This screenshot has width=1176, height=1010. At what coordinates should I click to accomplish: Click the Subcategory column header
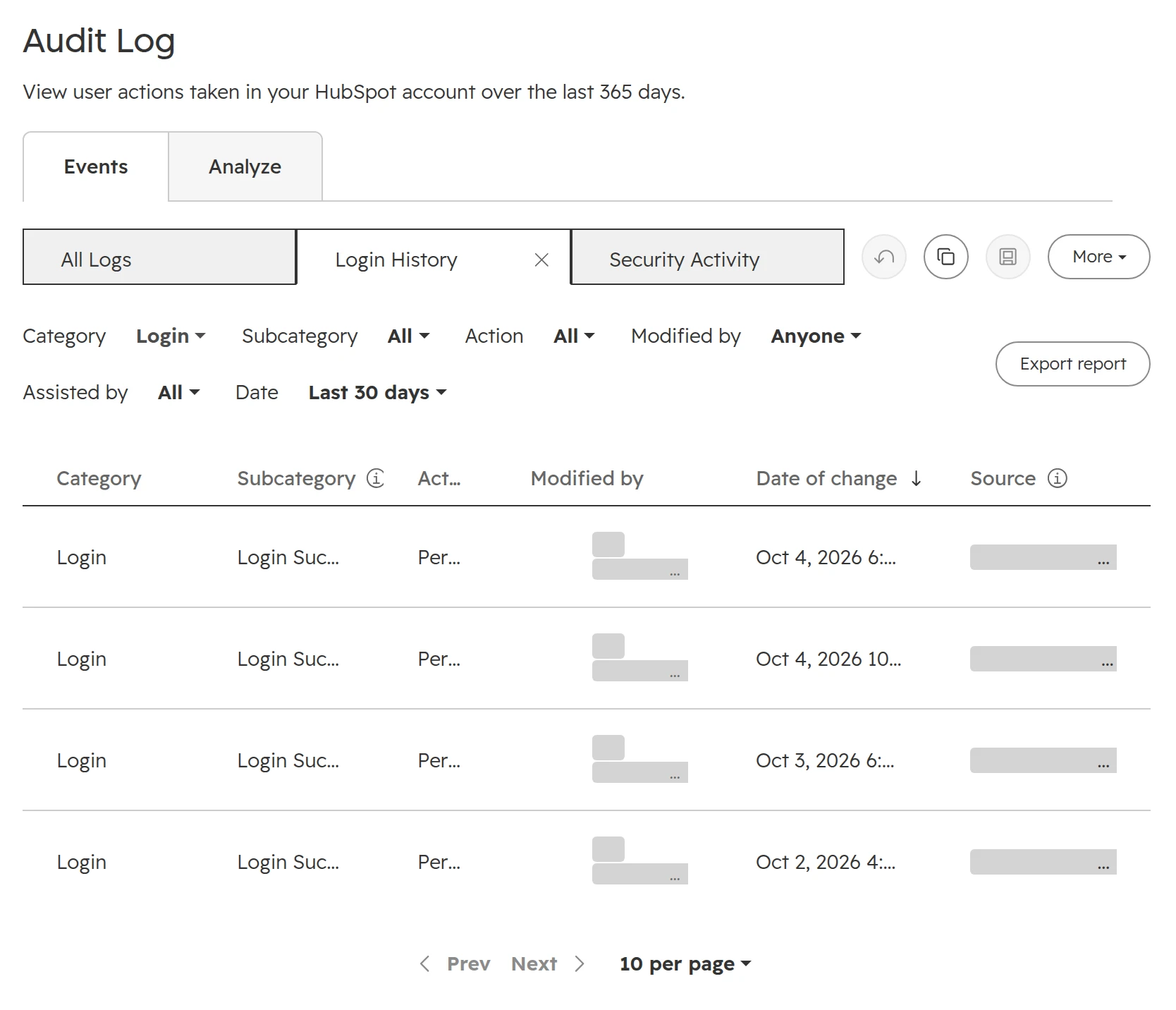point(296,478)
